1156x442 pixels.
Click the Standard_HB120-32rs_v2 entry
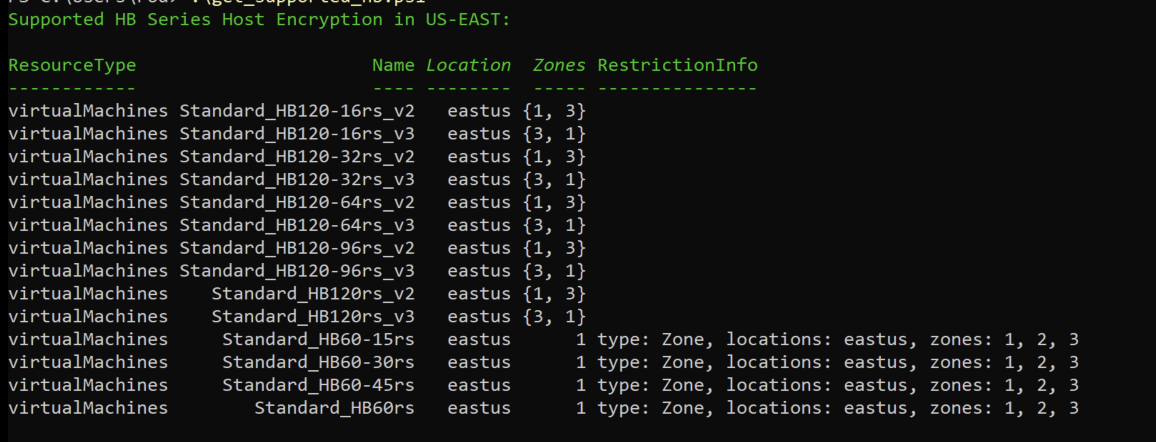click(x=297, y=157)
